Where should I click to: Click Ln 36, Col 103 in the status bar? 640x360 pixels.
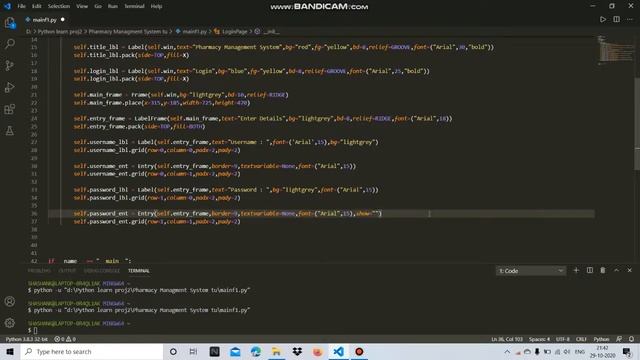click(x=507, y=339)
